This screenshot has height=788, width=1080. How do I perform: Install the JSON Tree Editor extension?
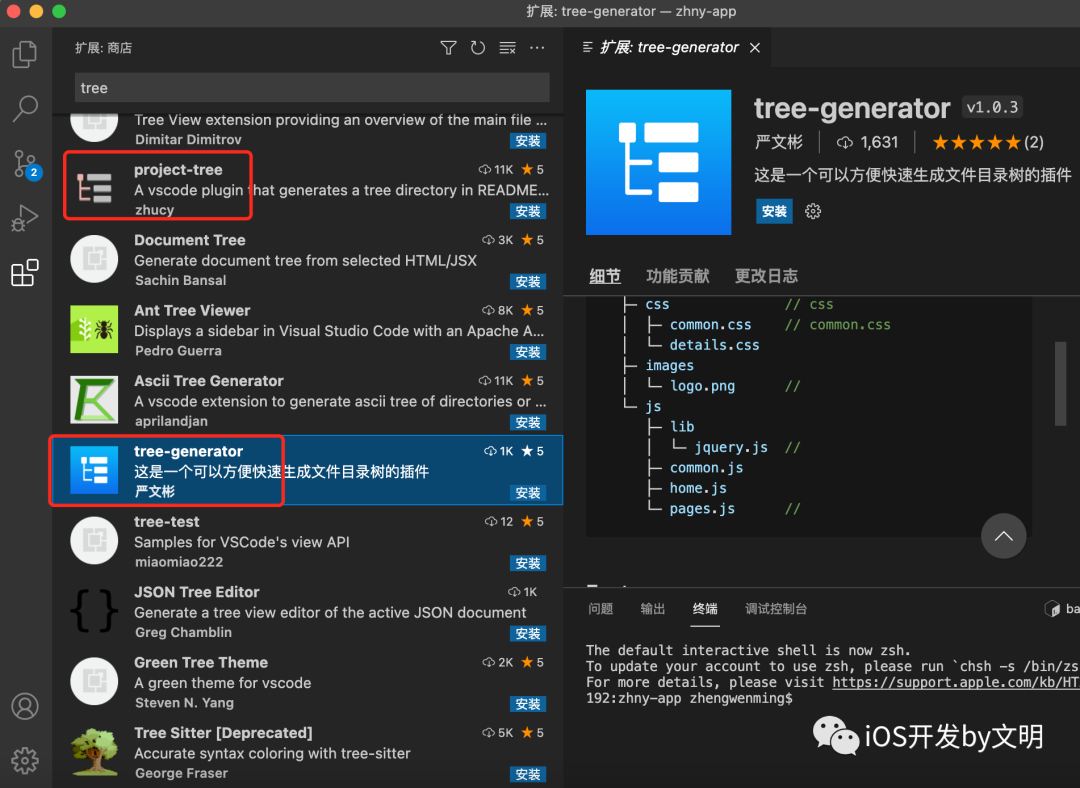pos(528,634)
